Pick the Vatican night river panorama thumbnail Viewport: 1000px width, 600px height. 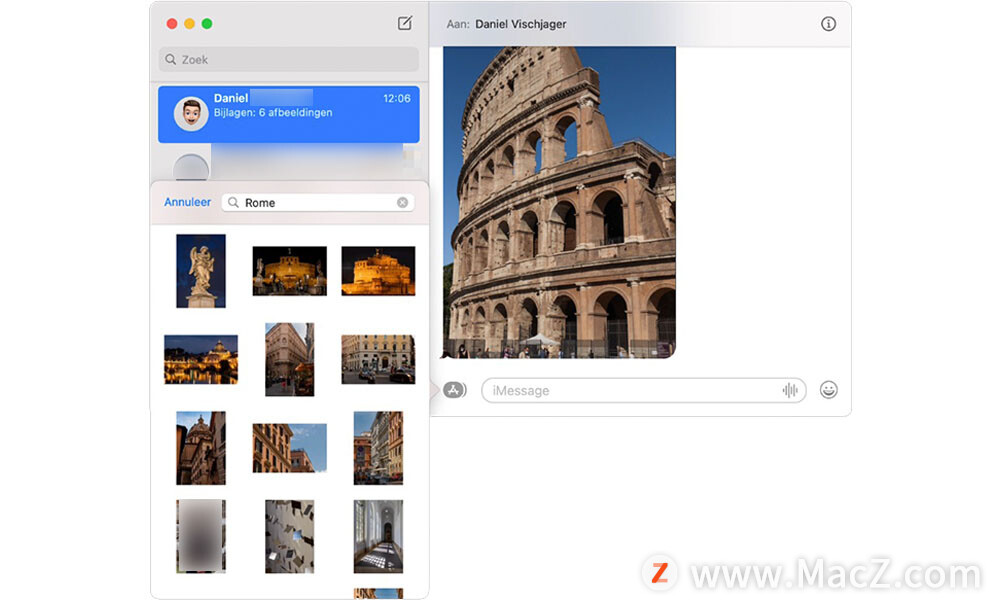pos(201,359)
